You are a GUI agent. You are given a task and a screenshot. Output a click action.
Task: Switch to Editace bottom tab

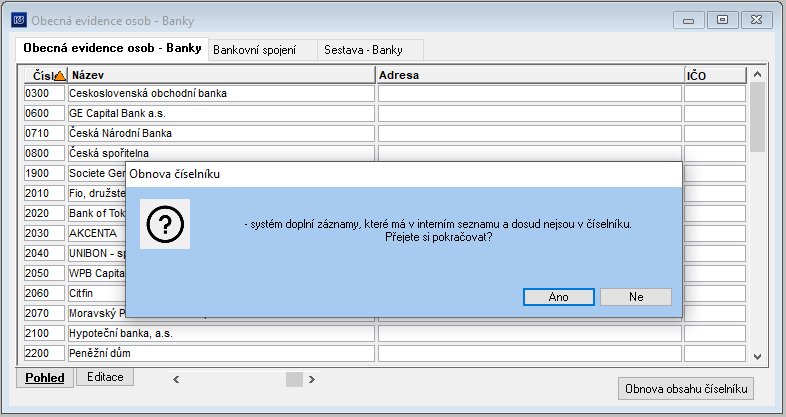[x=105, y=377]
